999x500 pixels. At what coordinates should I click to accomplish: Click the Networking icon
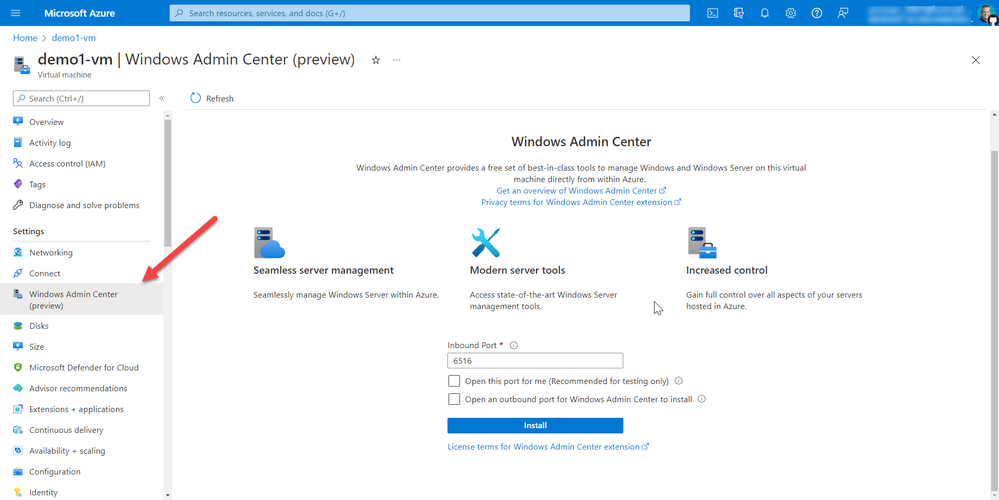pos(18,252)
